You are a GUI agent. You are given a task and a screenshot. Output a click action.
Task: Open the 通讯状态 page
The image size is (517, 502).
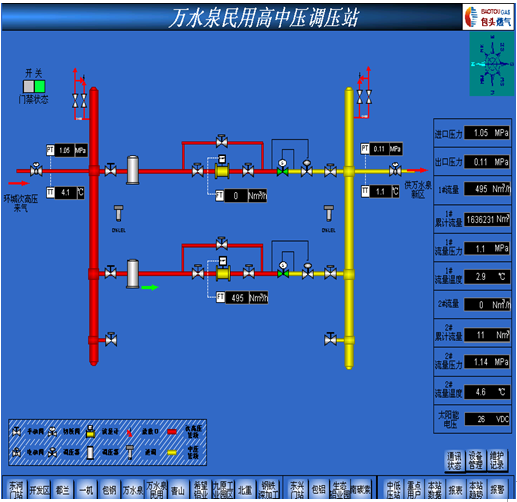tap(454, 461)
